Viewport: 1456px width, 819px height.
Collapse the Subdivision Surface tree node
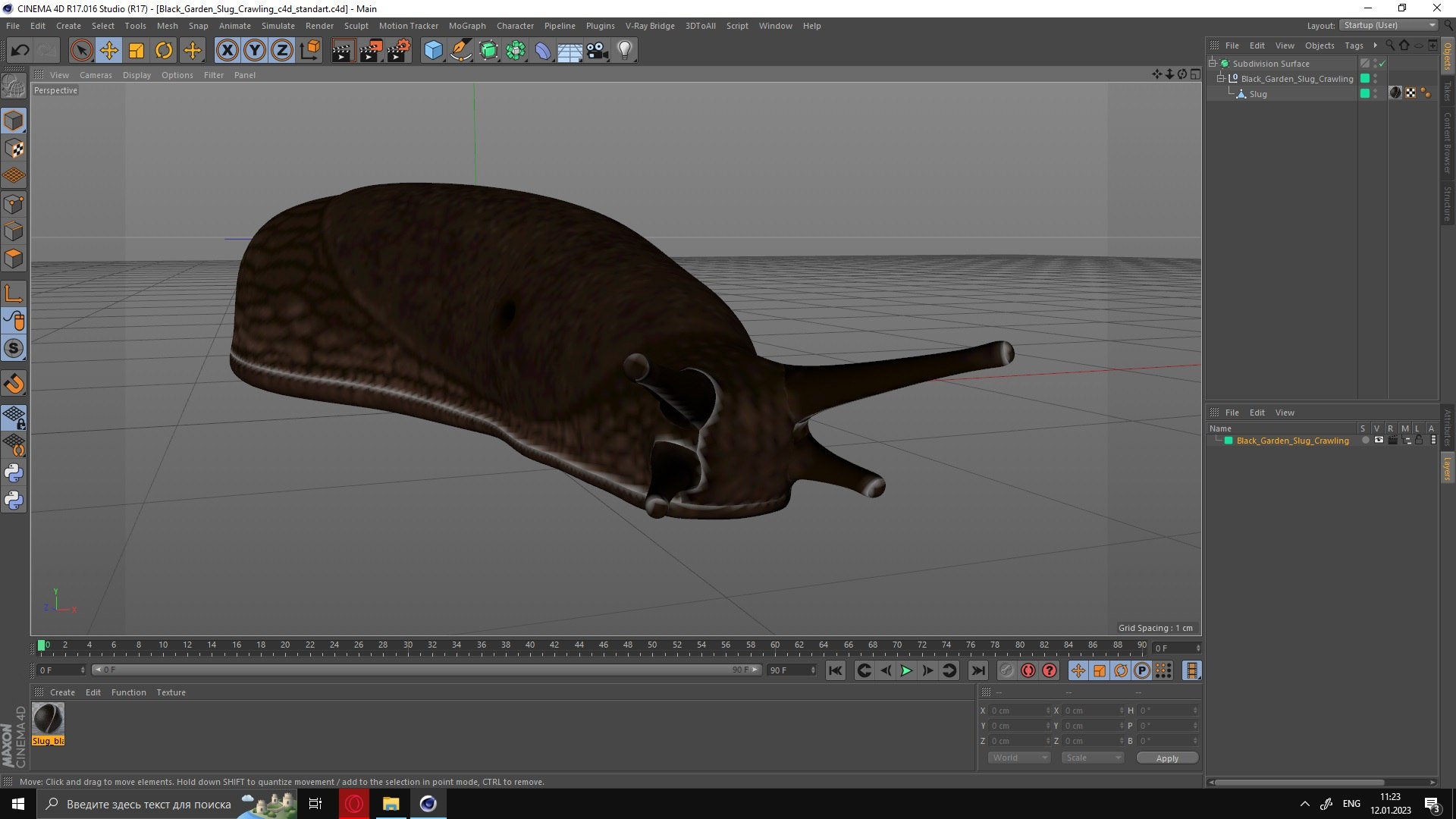coord(1212,63)
